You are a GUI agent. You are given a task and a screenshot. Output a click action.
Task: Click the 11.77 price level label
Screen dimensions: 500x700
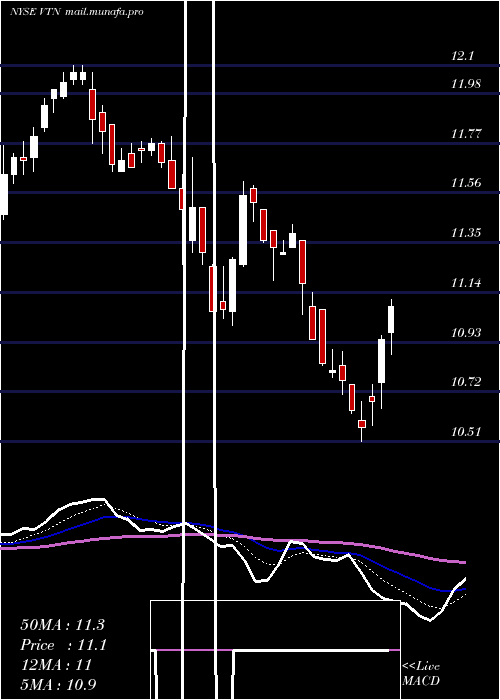(466, 133)
